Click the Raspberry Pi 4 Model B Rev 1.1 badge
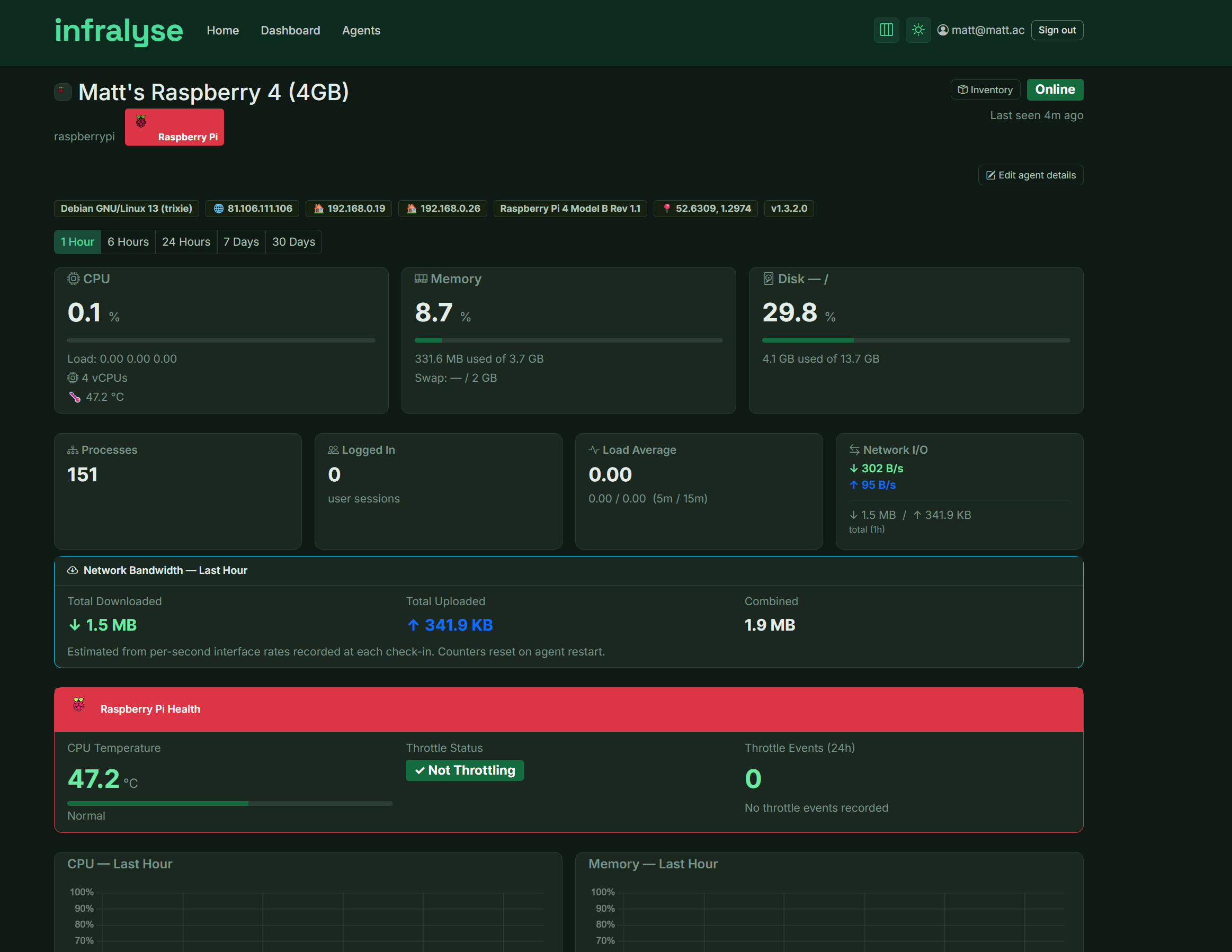1232x952 pixels. (x=570, y=209)
